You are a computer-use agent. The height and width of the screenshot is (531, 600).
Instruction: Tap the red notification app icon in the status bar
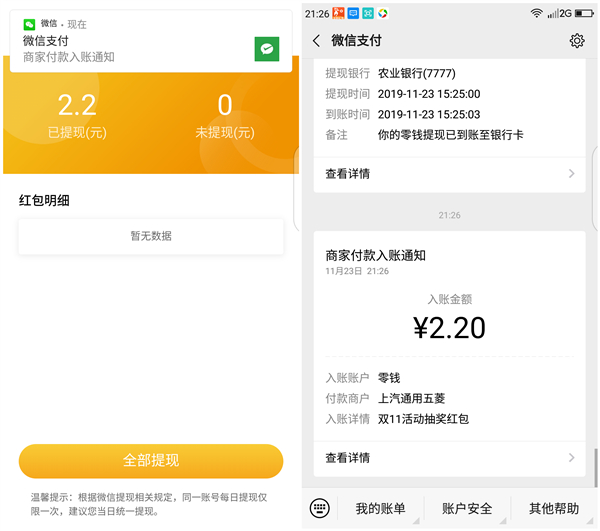(338, 13)
